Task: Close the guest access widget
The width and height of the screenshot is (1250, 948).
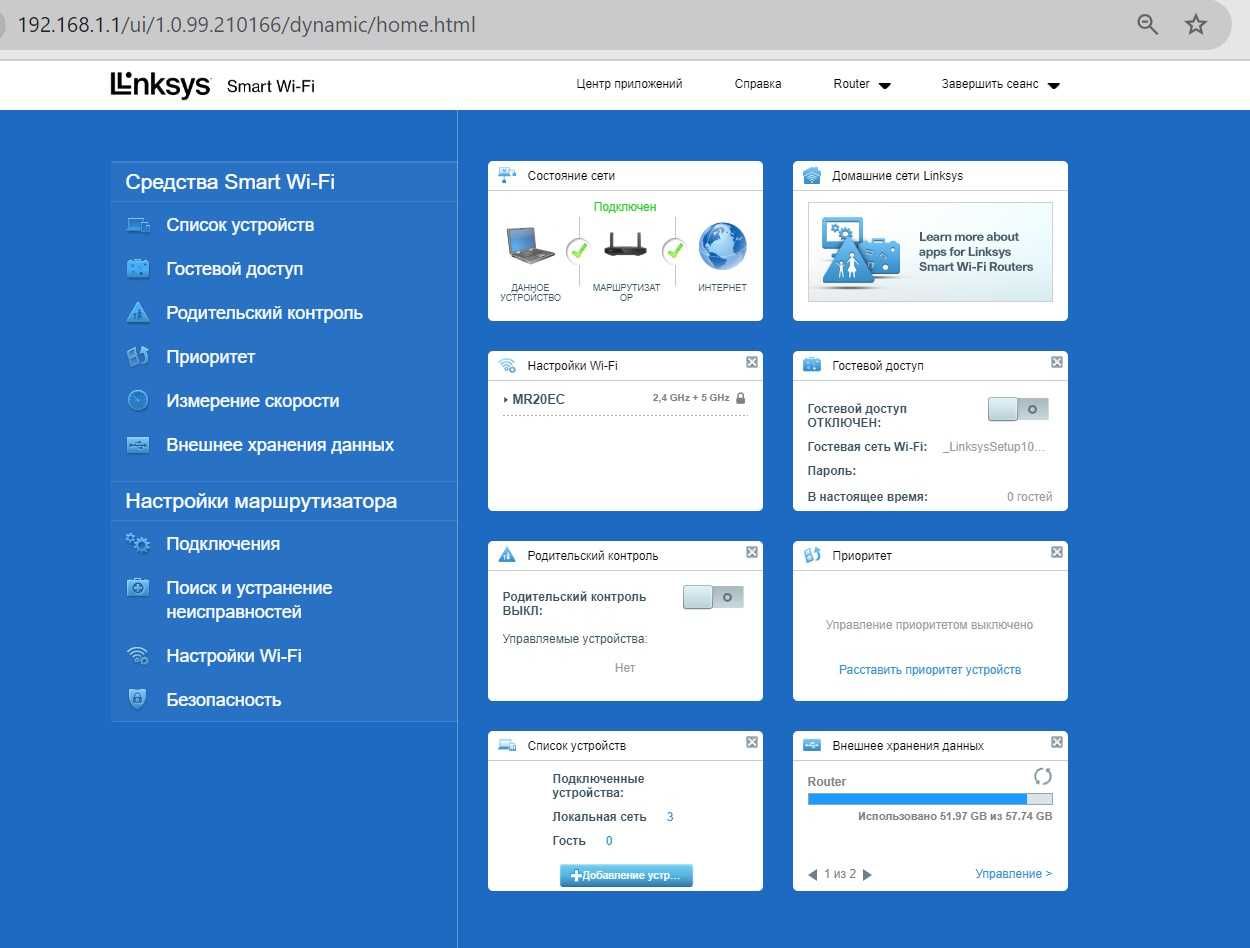Action: (x=1057, y=362)
